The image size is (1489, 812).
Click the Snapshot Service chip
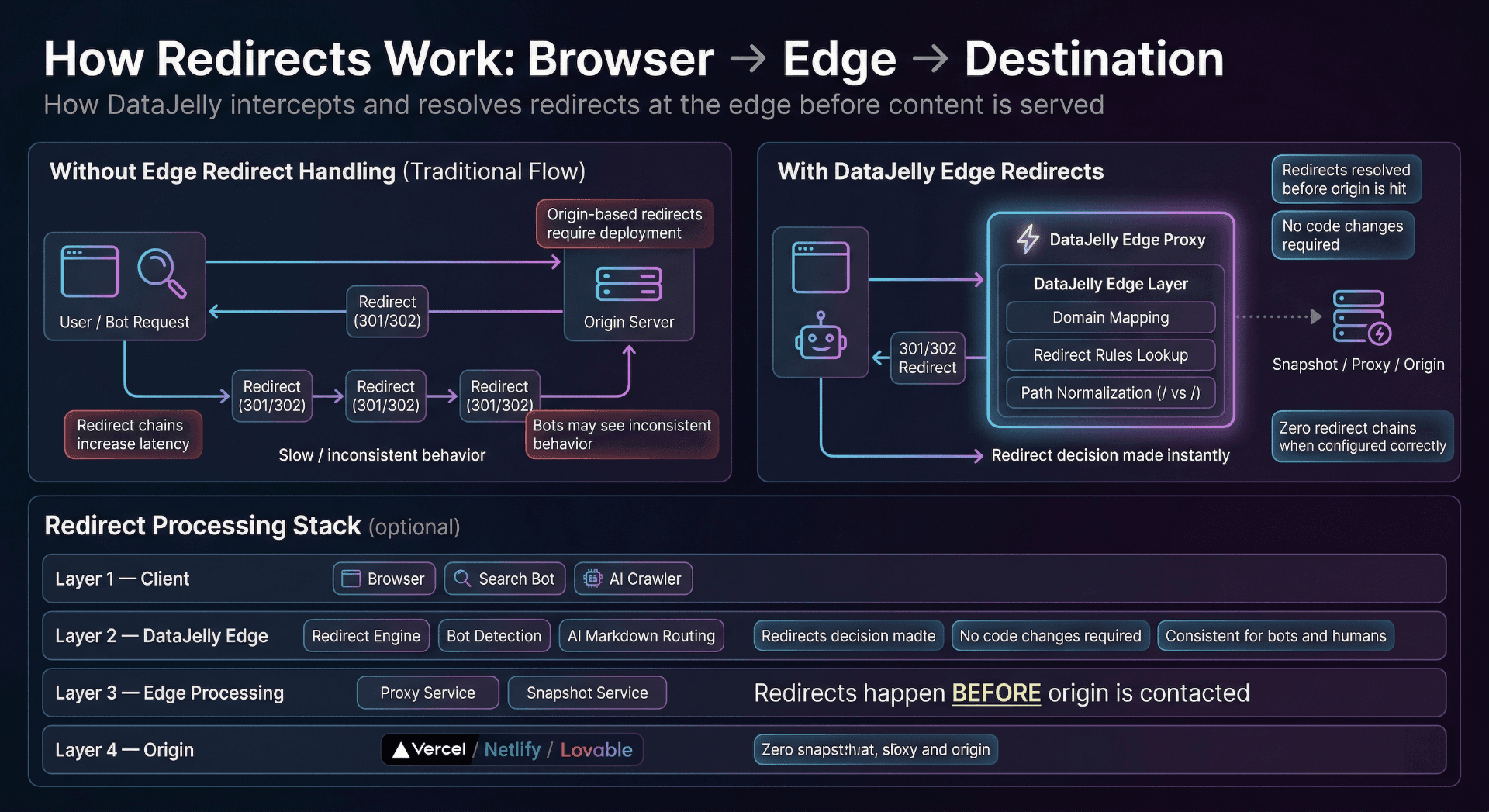click(x=587, y=693)
